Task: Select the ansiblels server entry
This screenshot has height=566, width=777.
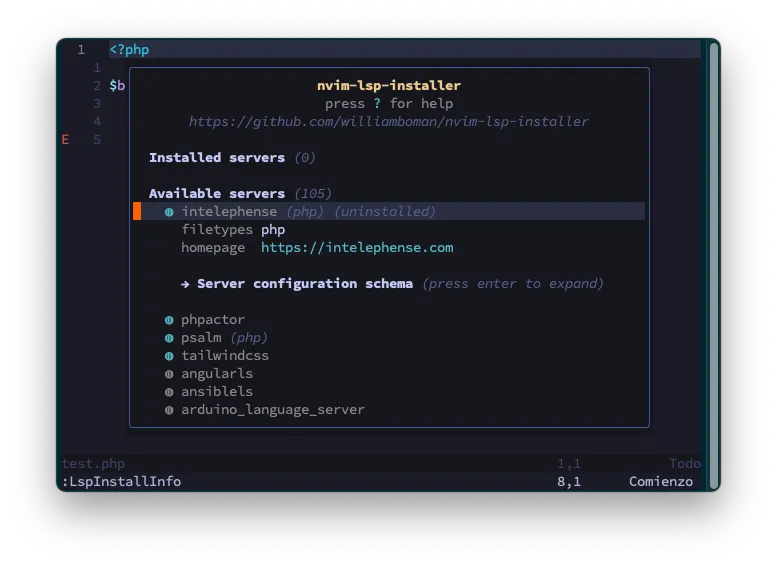Action: pyautogui.click(x=217, y=392)
